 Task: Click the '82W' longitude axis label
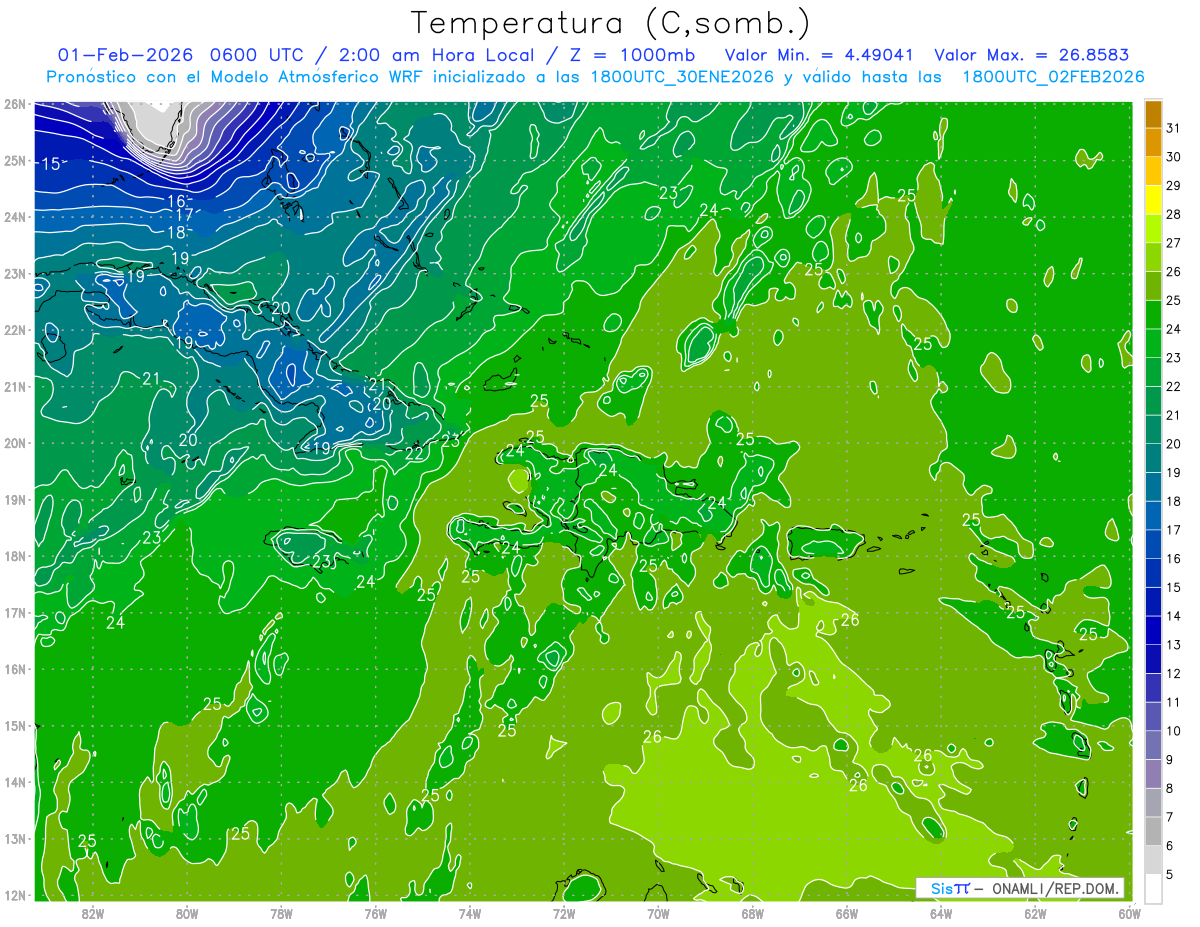click(93, 912)
